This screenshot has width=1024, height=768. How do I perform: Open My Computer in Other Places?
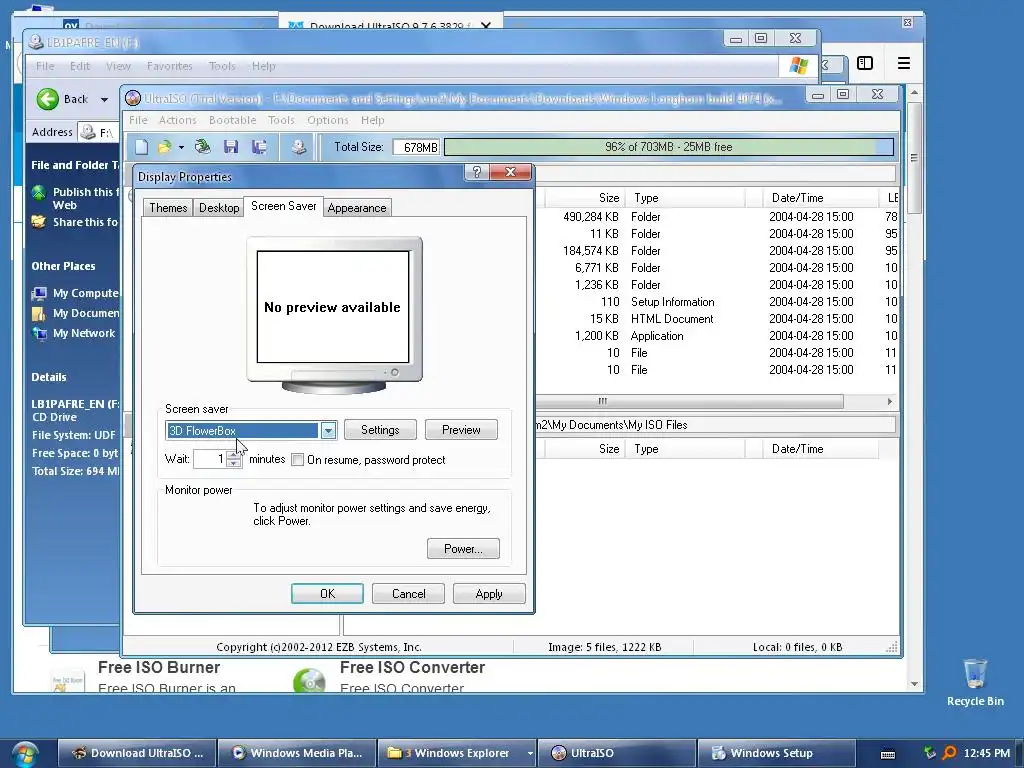click(x=86, y=293)
